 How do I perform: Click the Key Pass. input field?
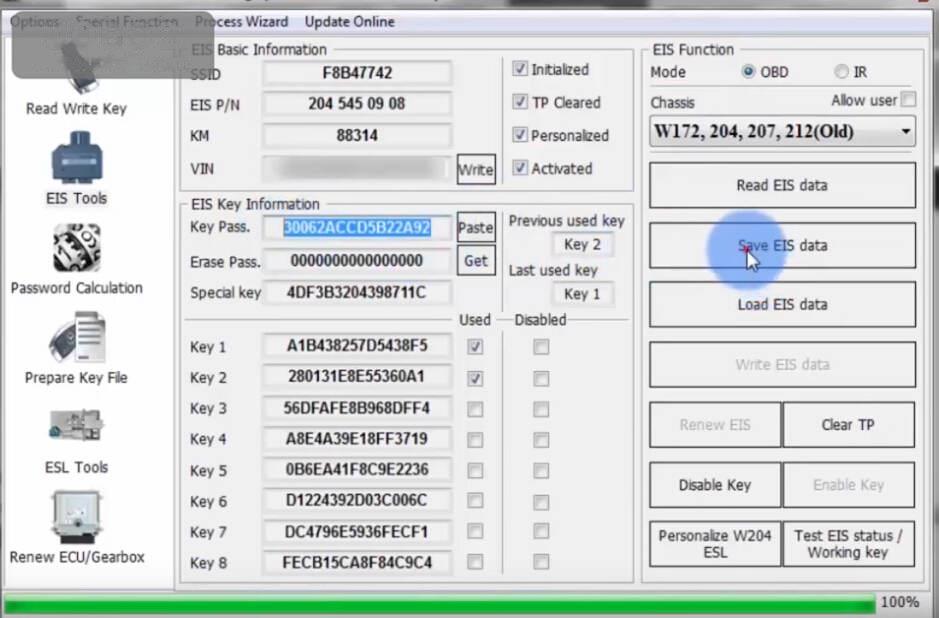(x=357, y=228)
